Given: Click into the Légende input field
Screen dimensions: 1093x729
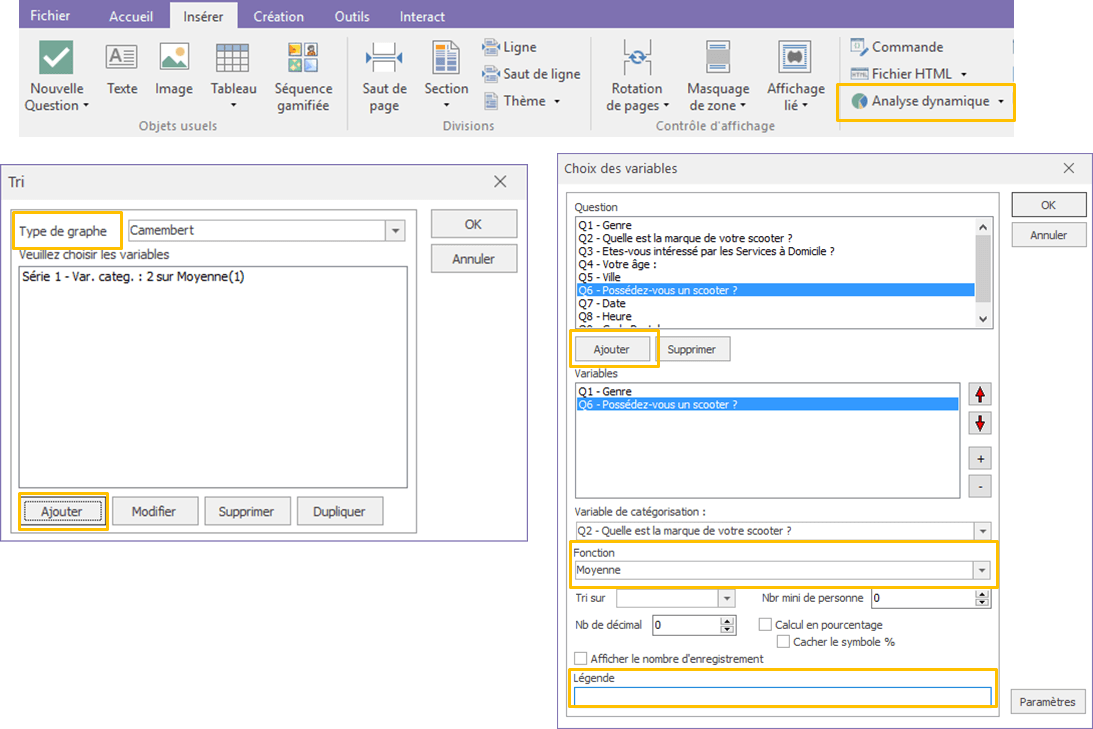Looking at the screenshot, I should tap(782, 696).
